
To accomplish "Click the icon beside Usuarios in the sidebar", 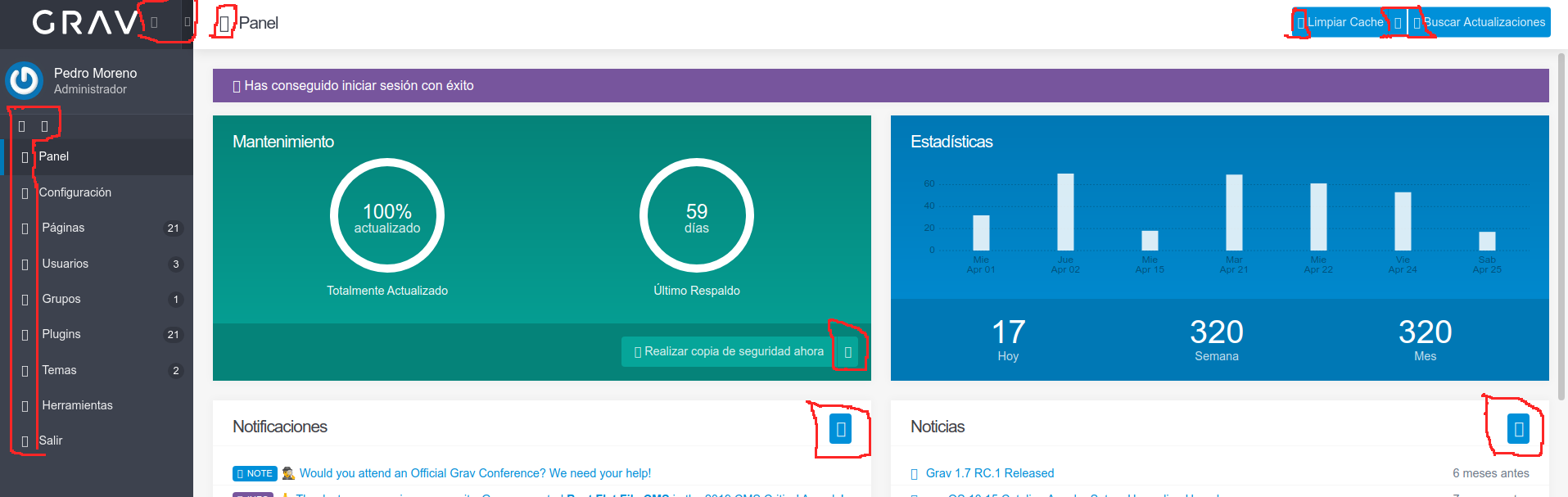I will (25, 264).
